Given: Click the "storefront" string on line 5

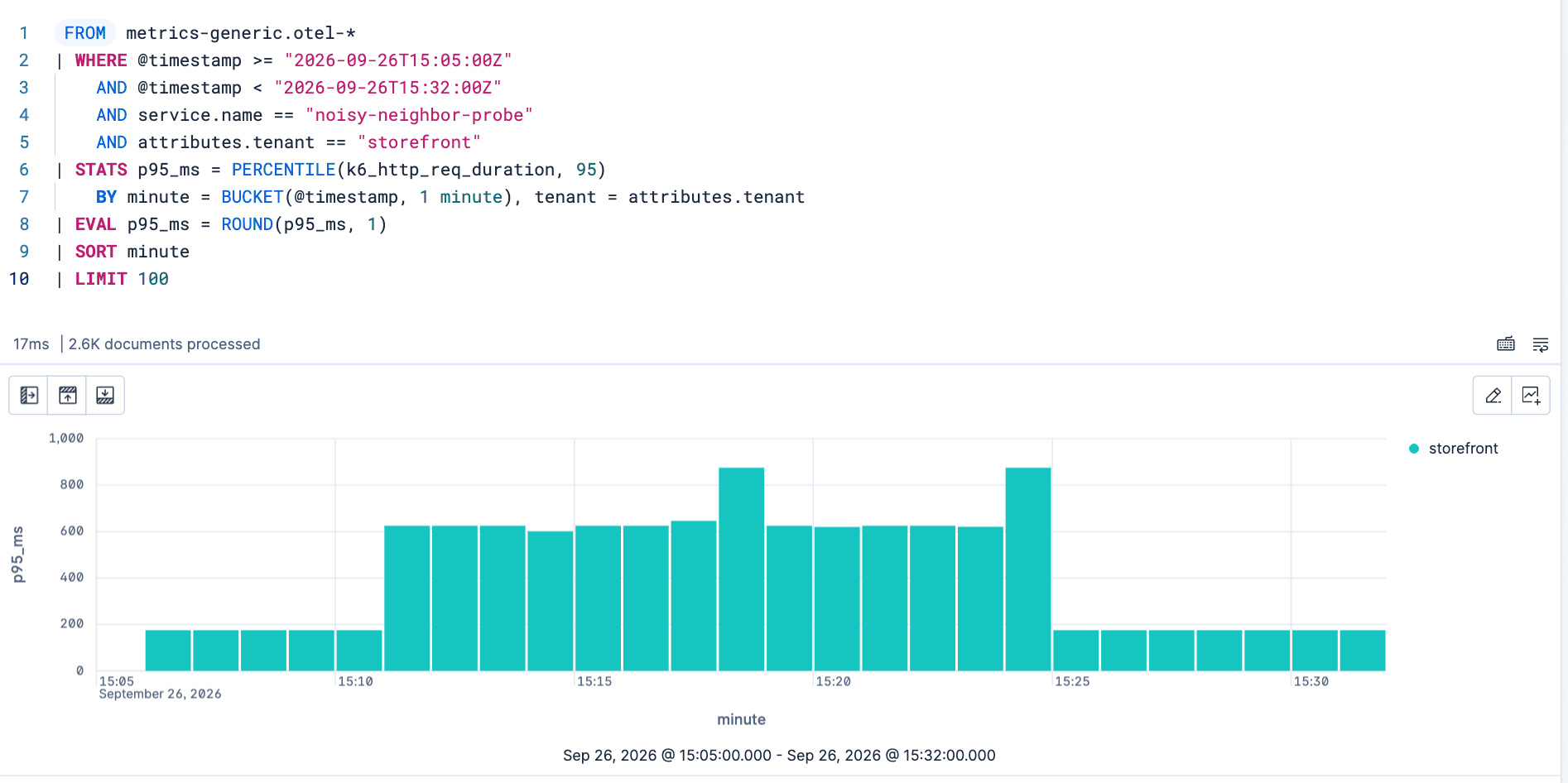Looking at the screenshot, I should (x=419, y=142).
